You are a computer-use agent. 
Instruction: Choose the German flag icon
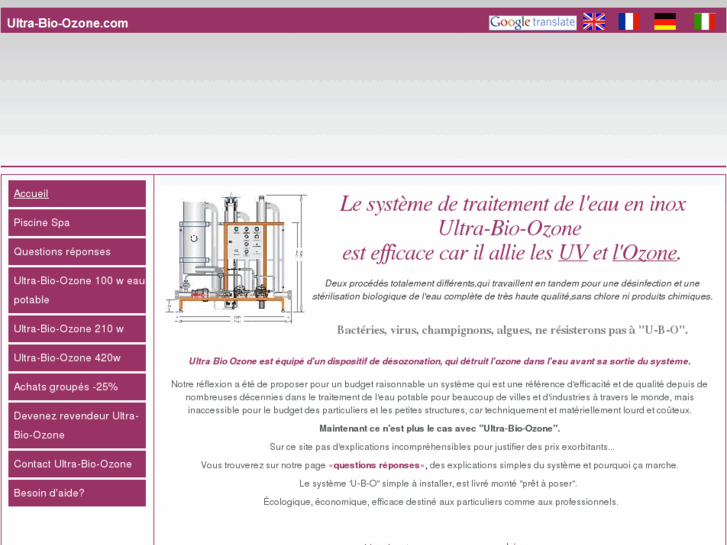[665, 22]
